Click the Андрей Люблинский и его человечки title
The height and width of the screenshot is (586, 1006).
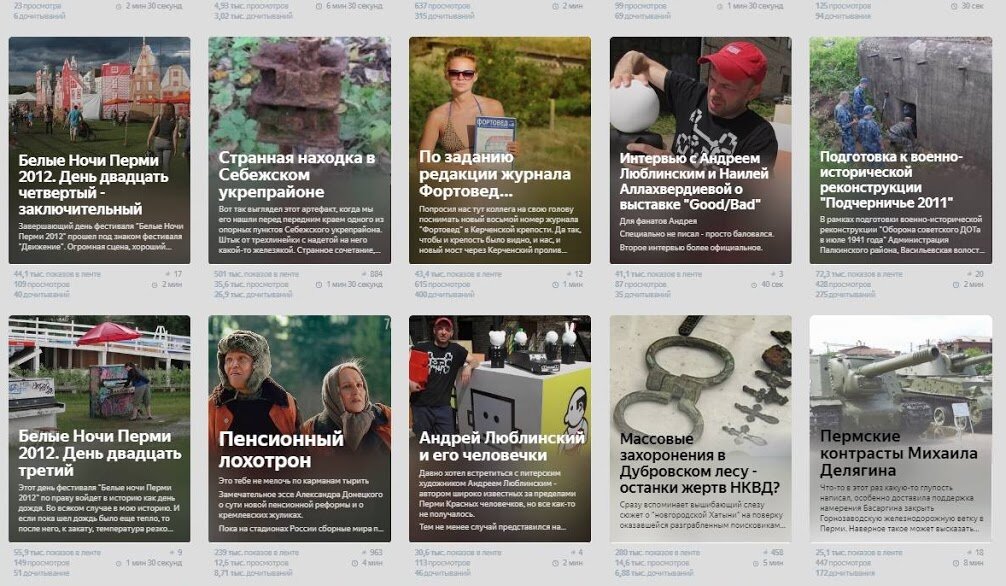coord(502,446)
